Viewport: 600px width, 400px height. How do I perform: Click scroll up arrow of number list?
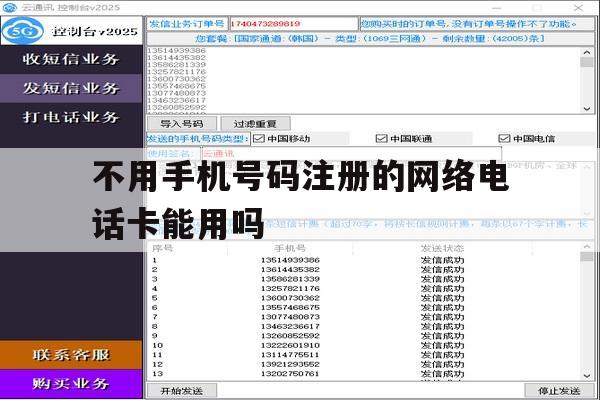click(587, 52)
